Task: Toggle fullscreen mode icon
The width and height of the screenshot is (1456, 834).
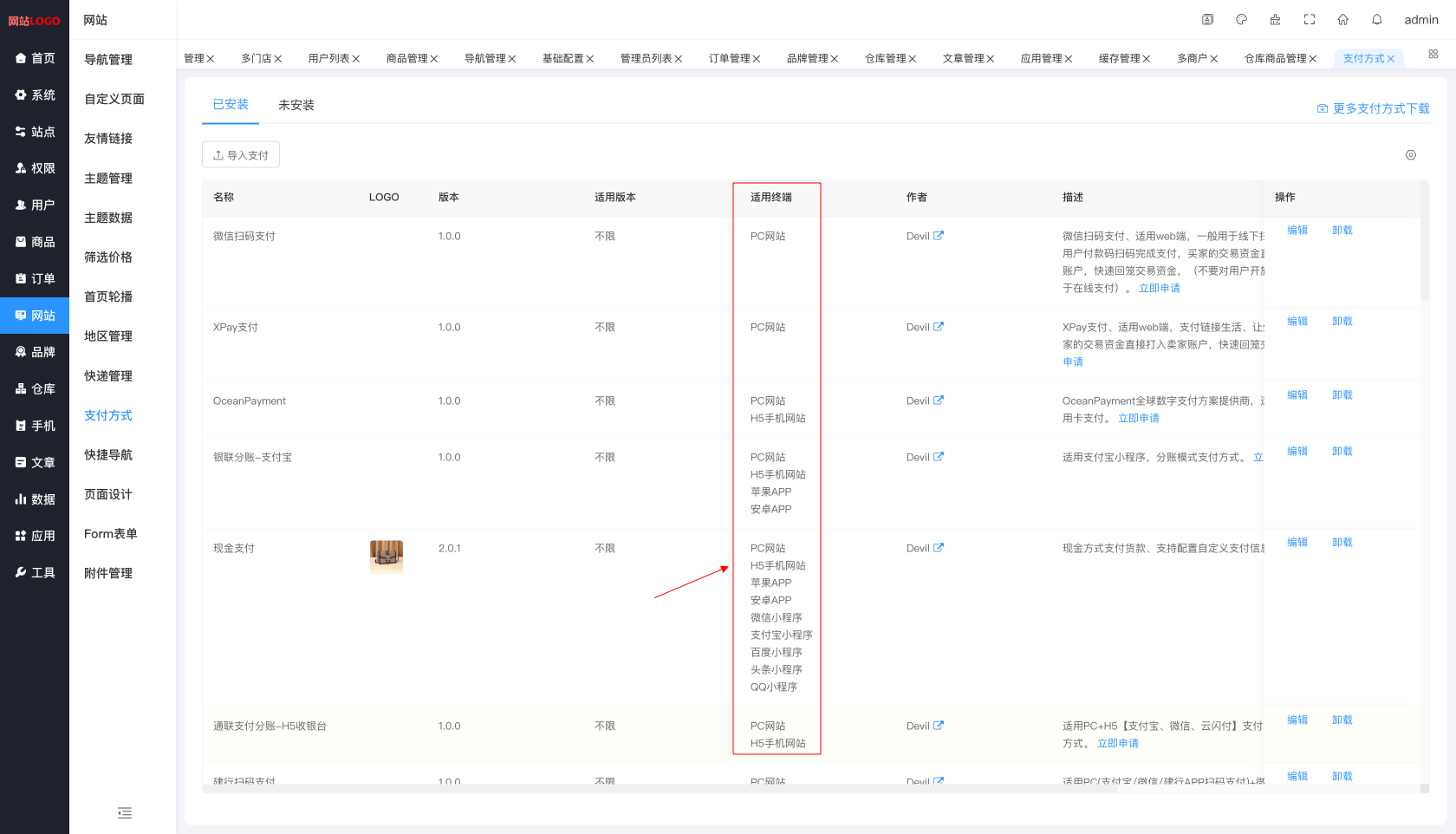Action: click(x=1309, y=20)
